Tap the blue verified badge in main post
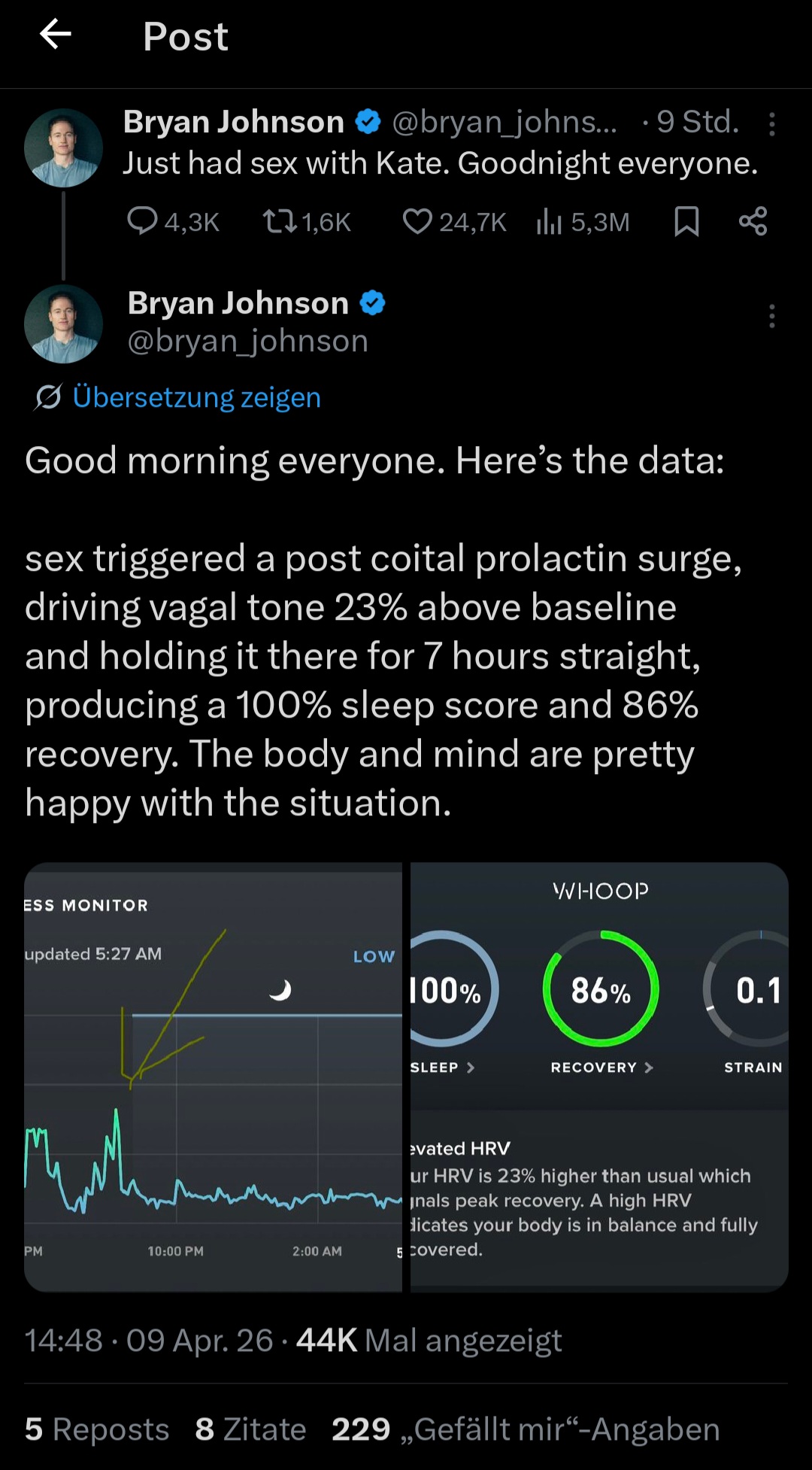Viewport: 812px width, 1470px height. [x=372, y=303]
